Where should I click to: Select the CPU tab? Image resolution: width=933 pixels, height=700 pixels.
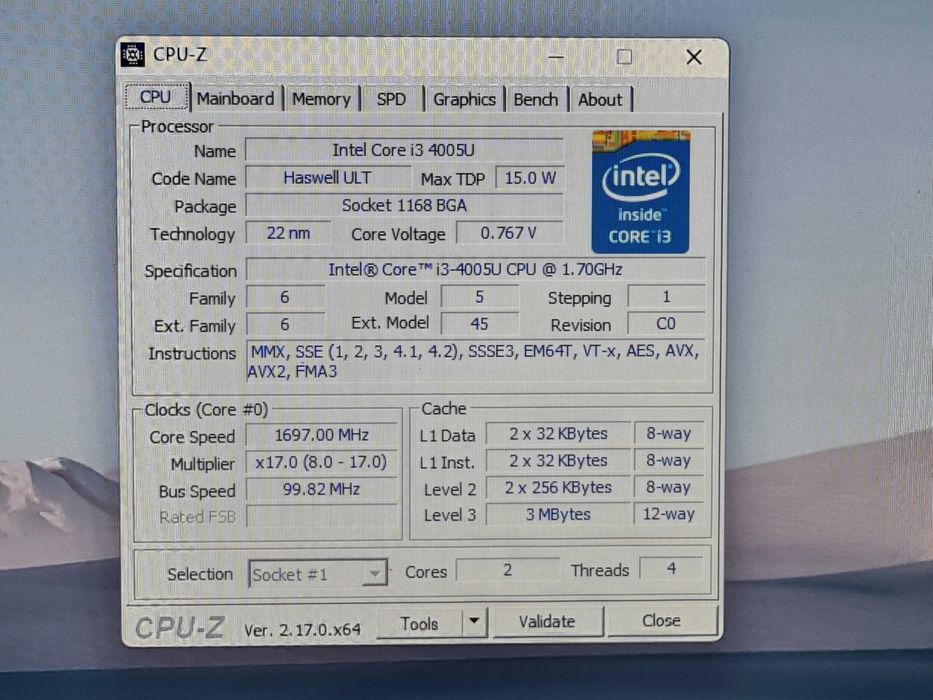pos(156,96)
